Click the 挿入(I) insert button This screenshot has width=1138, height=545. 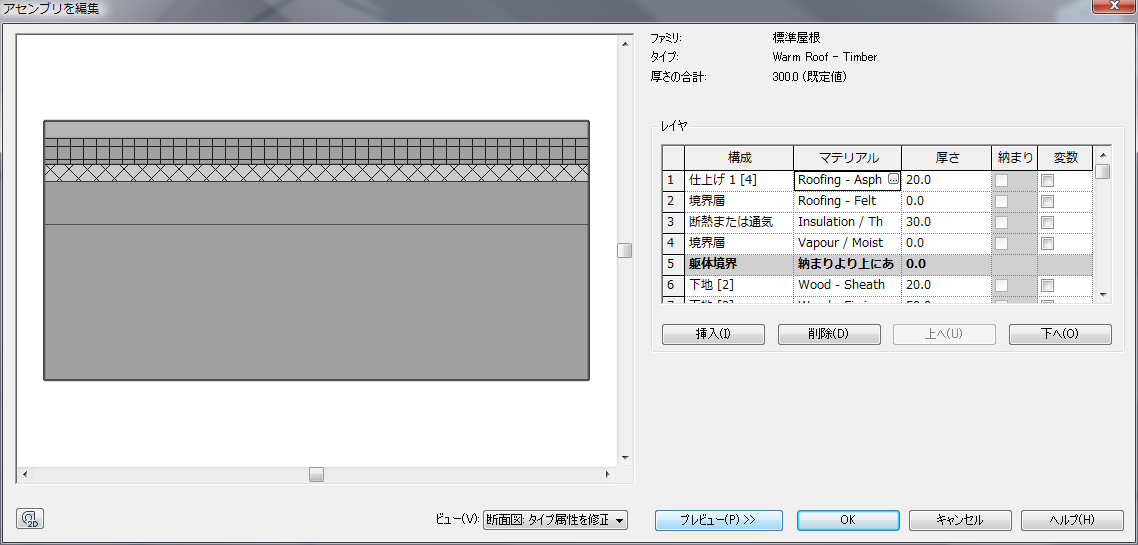pos(713,334)
